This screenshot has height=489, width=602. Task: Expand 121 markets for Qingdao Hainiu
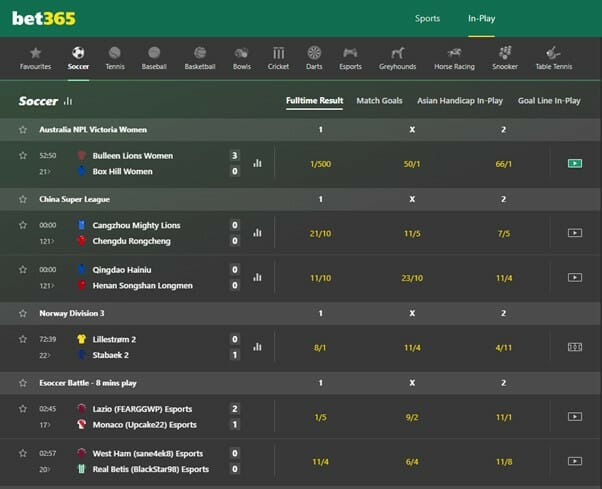(x=47, y=286)
